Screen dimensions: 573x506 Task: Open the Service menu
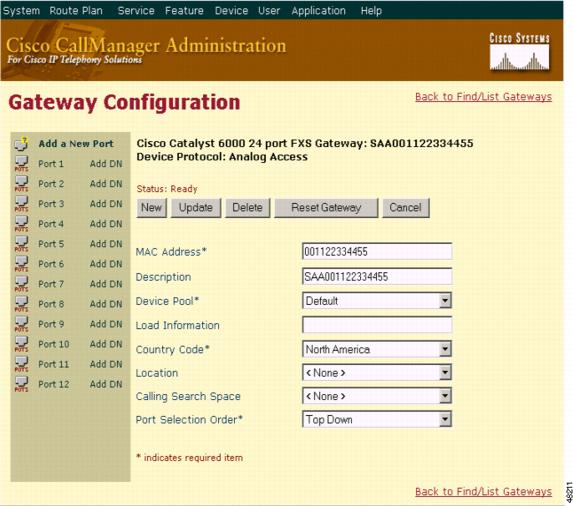click(x=136, y=11)
